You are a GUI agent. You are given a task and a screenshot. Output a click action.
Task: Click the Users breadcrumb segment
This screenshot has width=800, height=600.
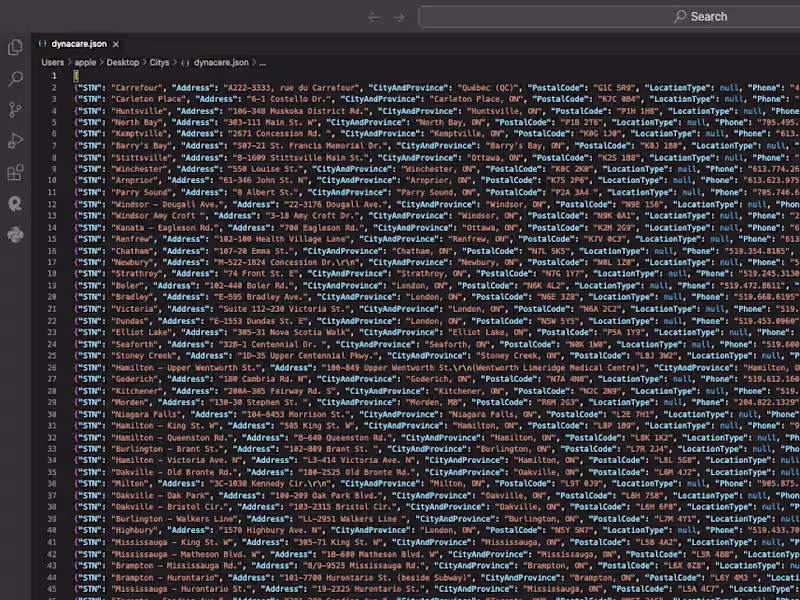53,62
